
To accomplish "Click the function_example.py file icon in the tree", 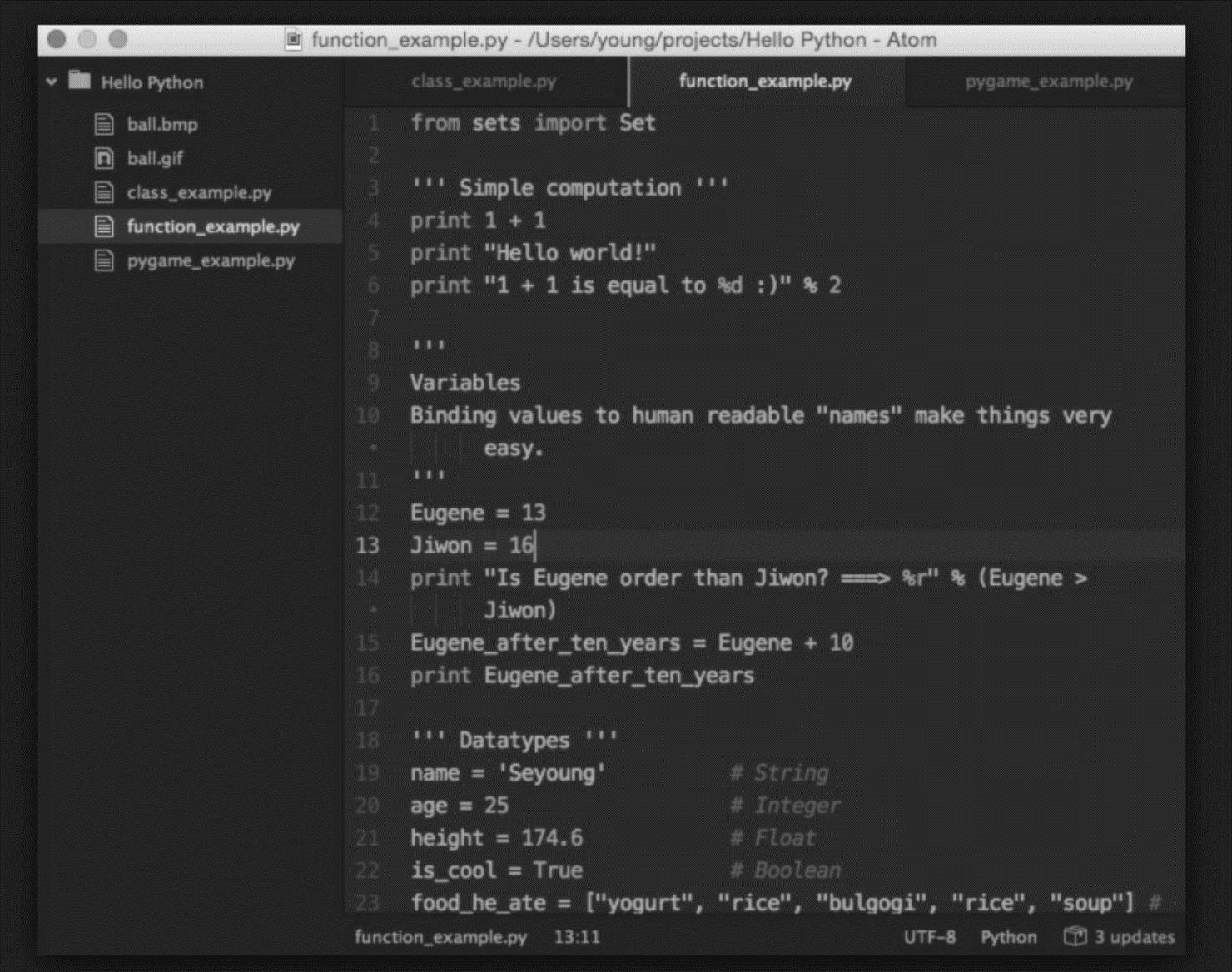I will click(x=104, y=226).
